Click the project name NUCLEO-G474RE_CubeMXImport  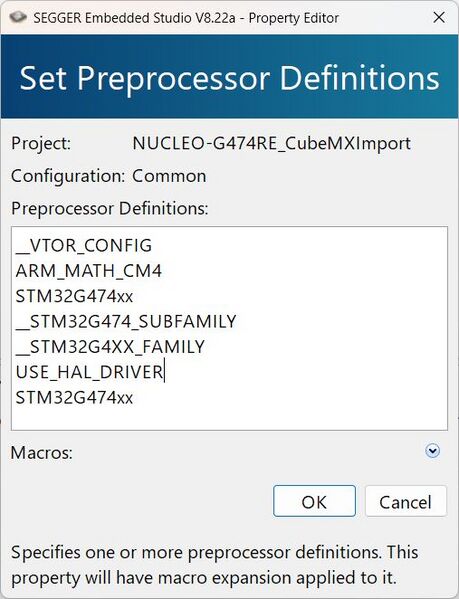[272, 143]
